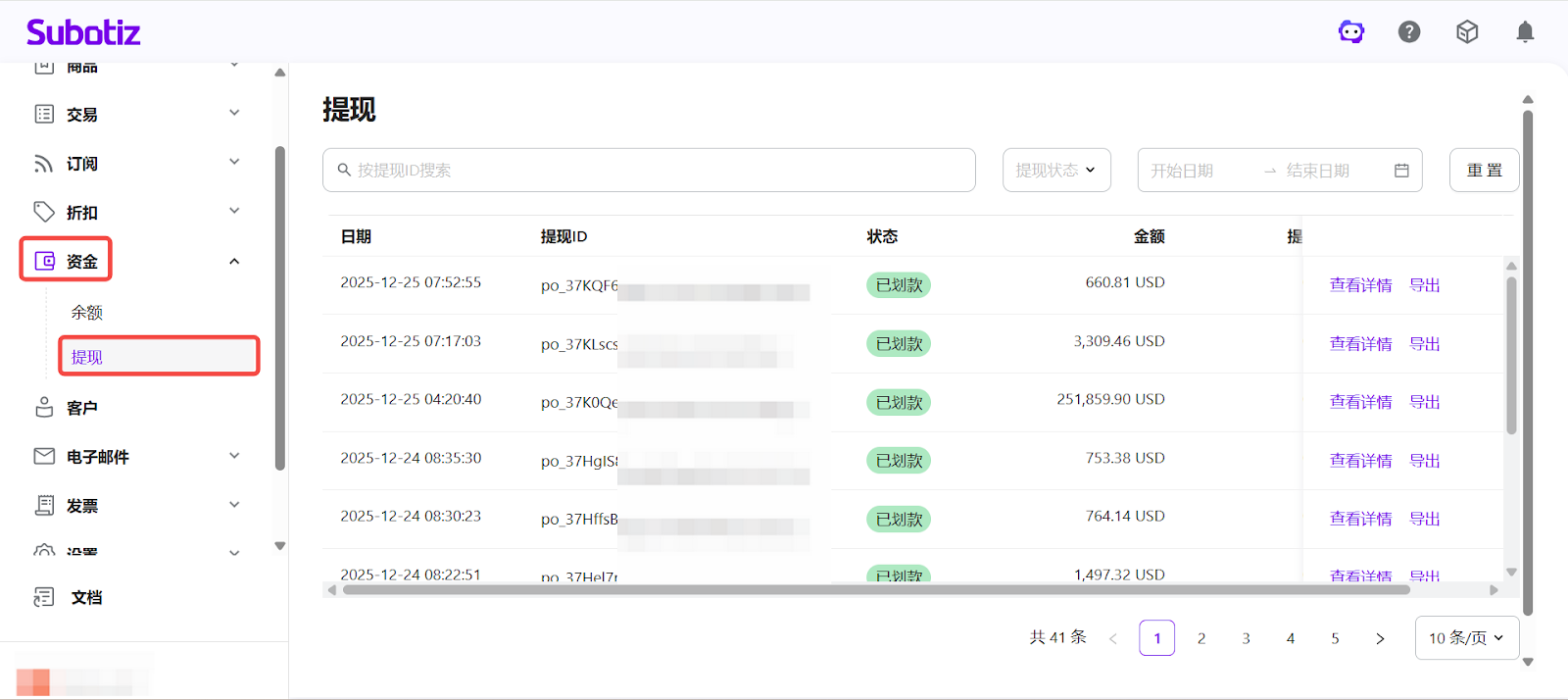Click the chatbot assistant icon in header

pos(1351,32)
